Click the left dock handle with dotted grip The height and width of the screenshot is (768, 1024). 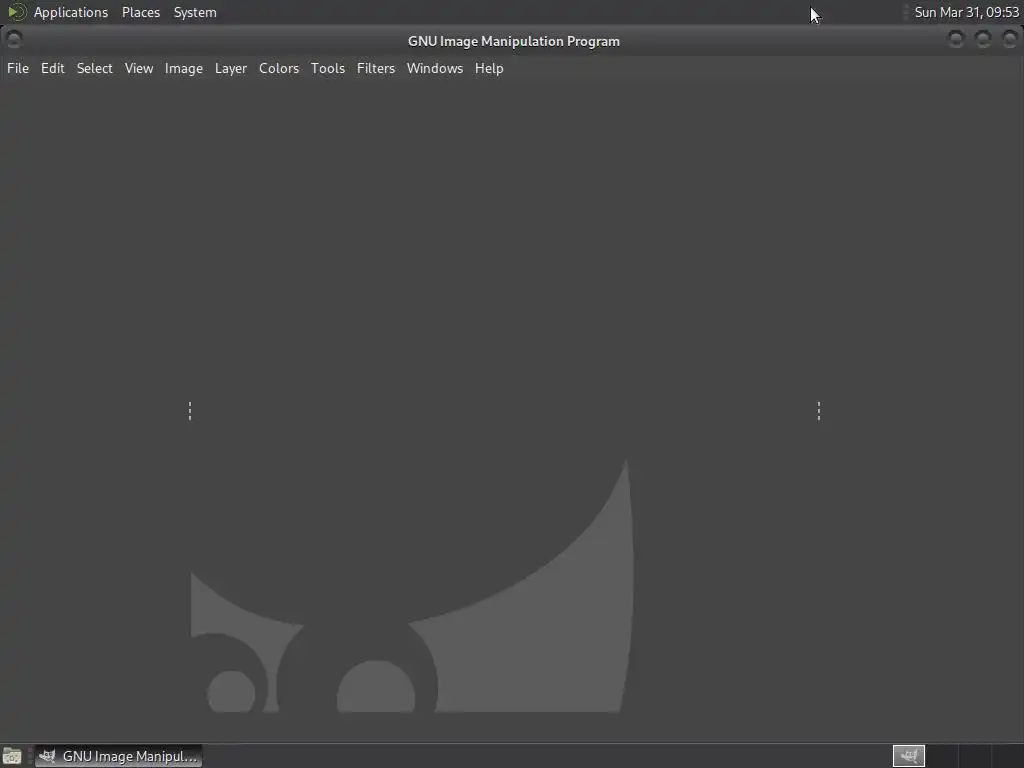(x=190, y=411)
